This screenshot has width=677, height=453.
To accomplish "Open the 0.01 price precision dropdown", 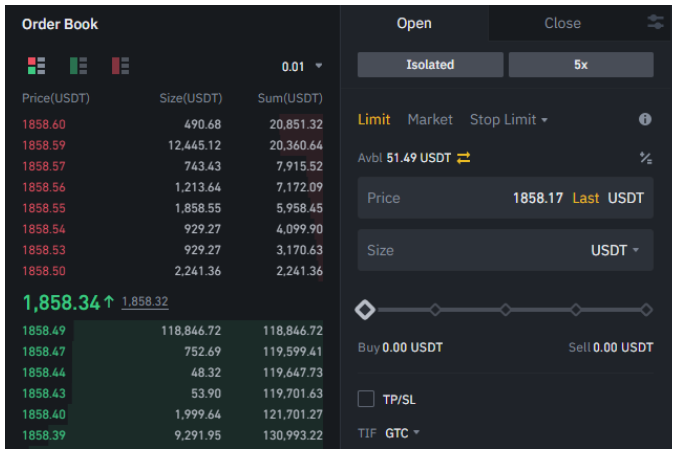I will (302, 67).
